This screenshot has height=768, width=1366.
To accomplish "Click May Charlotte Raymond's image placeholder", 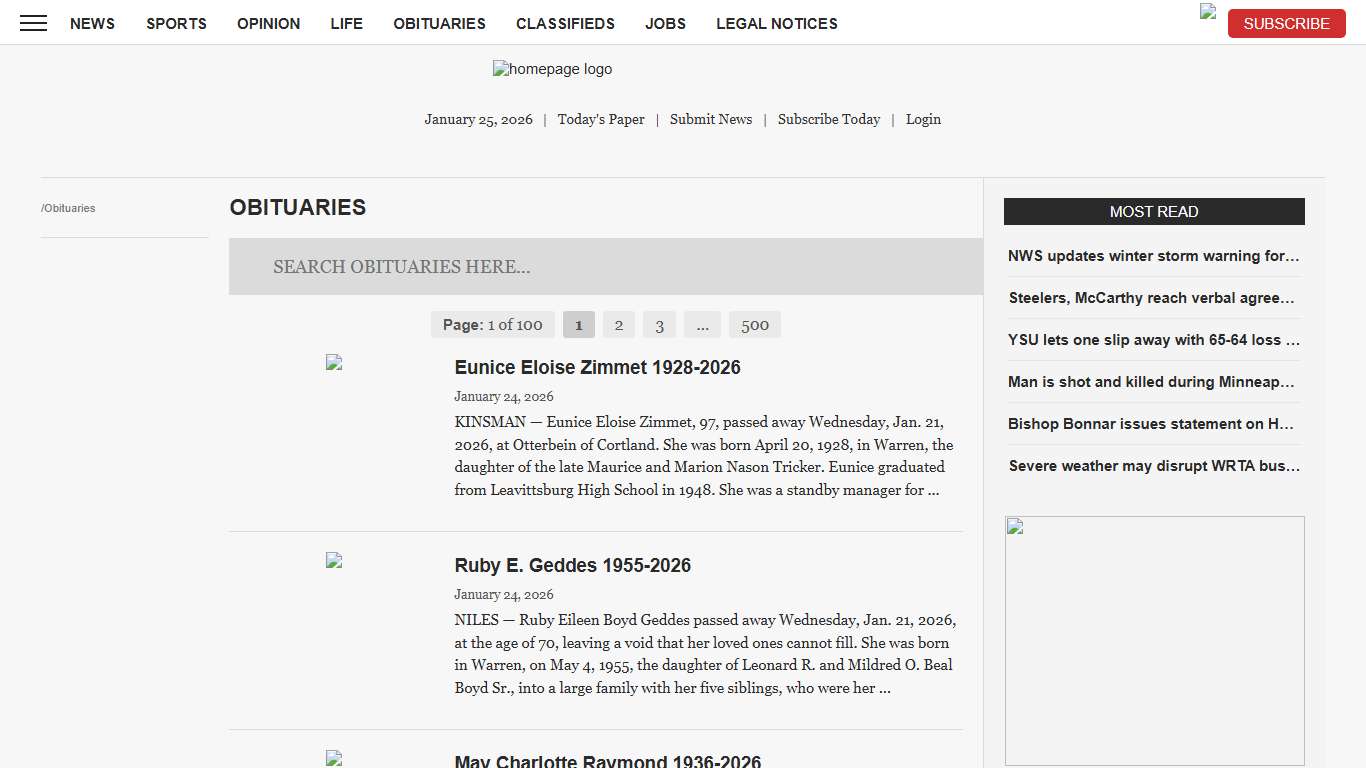I will [x=333, y=757].
